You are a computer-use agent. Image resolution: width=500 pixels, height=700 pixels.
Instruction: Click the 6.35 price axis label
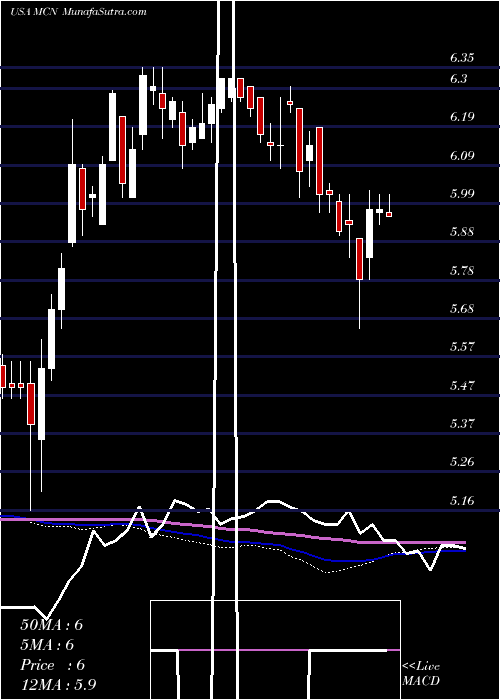(x=462, y=58)
